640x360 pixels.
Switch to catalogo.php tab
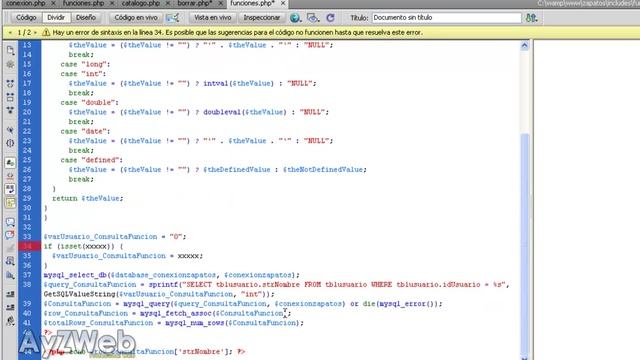tap(141, 3)
